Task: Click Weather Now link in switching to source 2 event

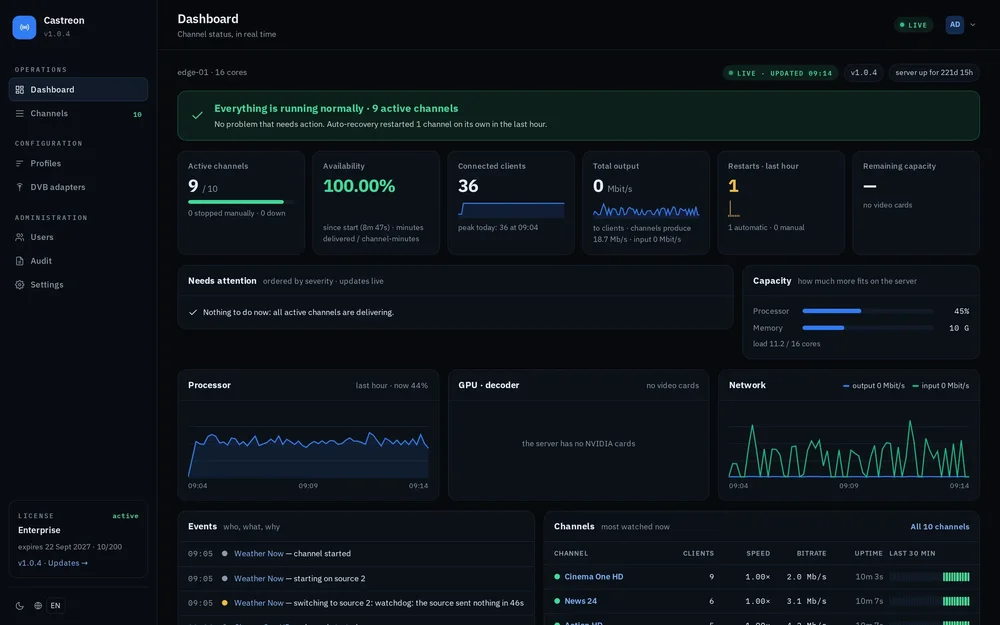Action: [x=258, y=603]
